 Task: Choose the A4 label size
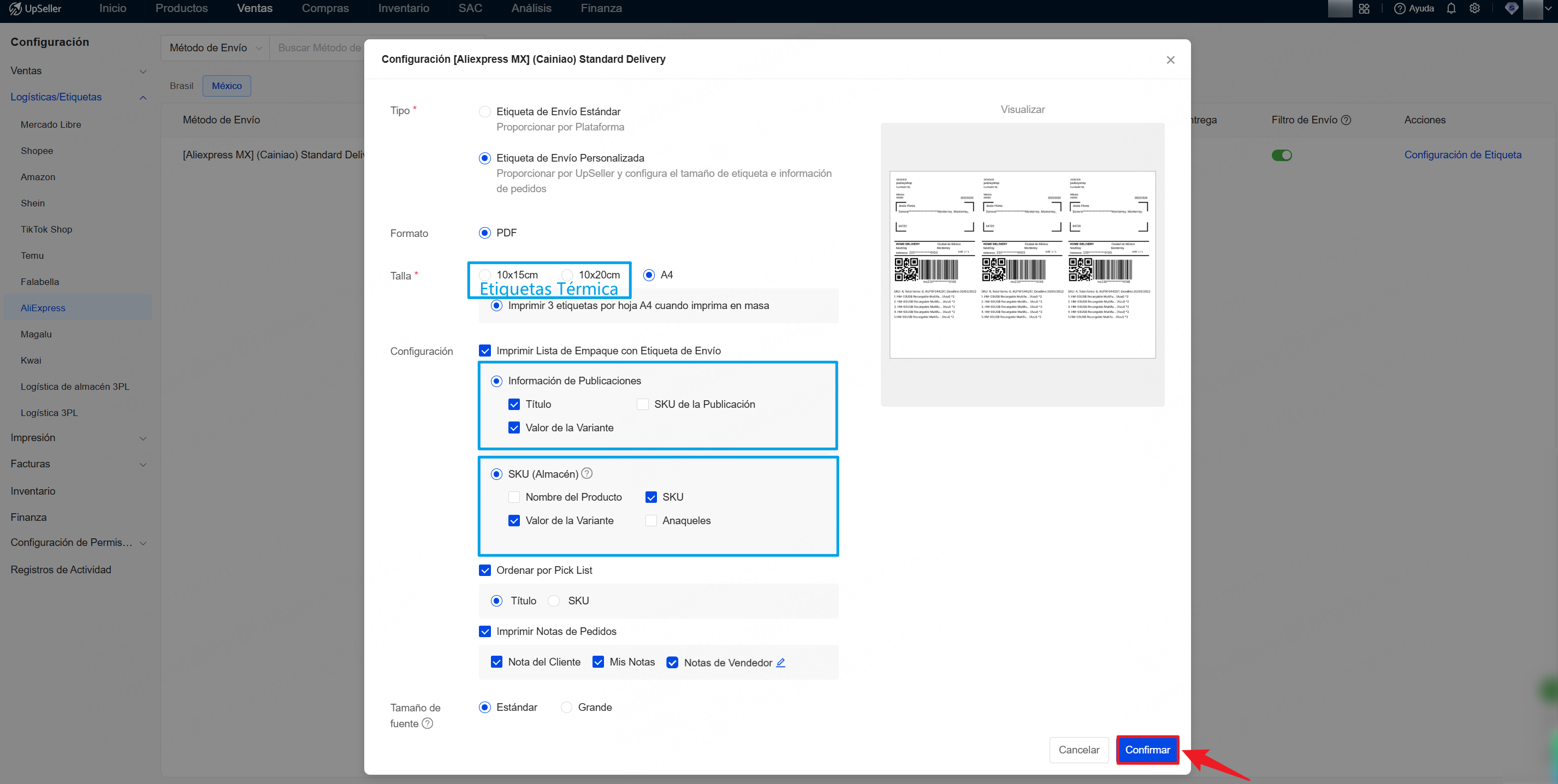649,275
